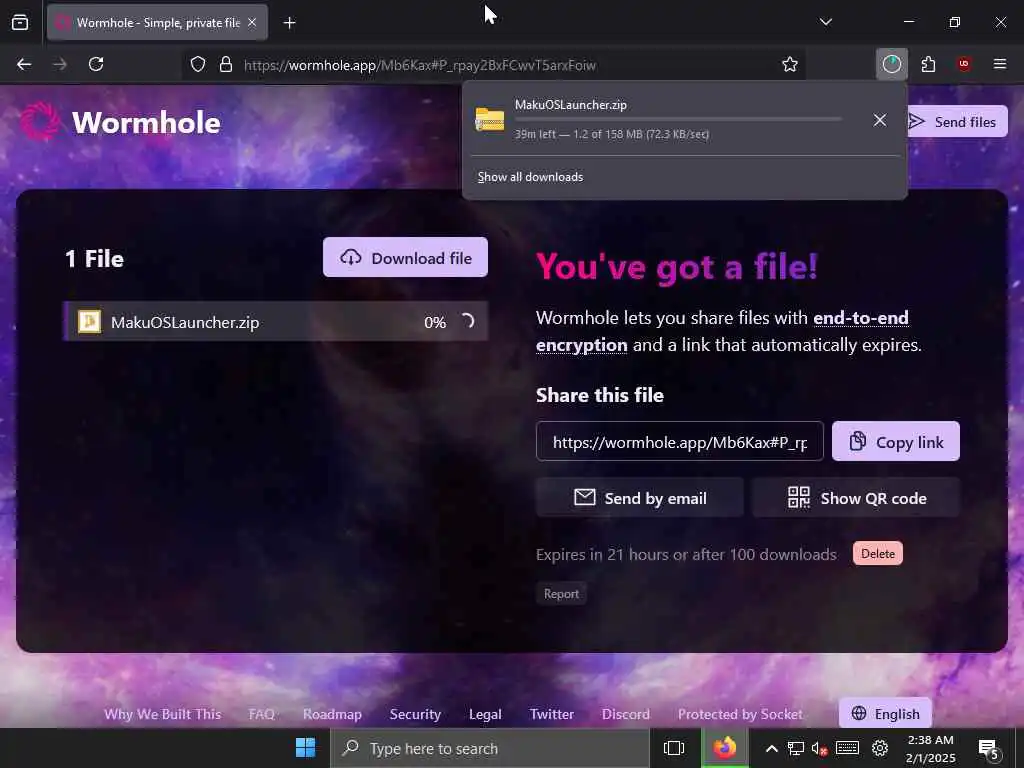Toggle the downloads panel toolbar button
The height and width of the screenshot is (768, 1024).
coord(891,64)
